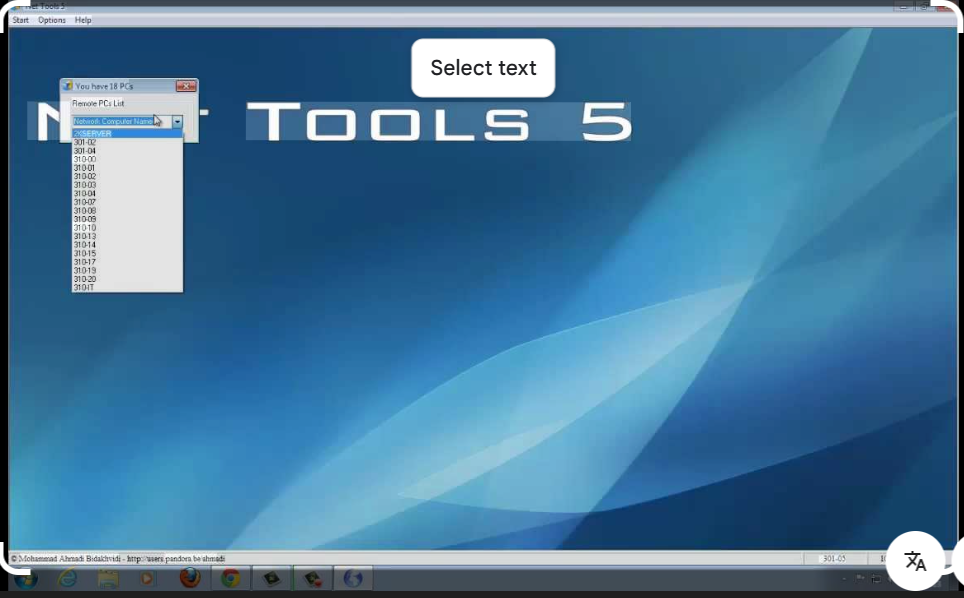Viewport: 964px width, 598px height.
Task: Open the media player taskbar icon
Action: click(147, 578)
